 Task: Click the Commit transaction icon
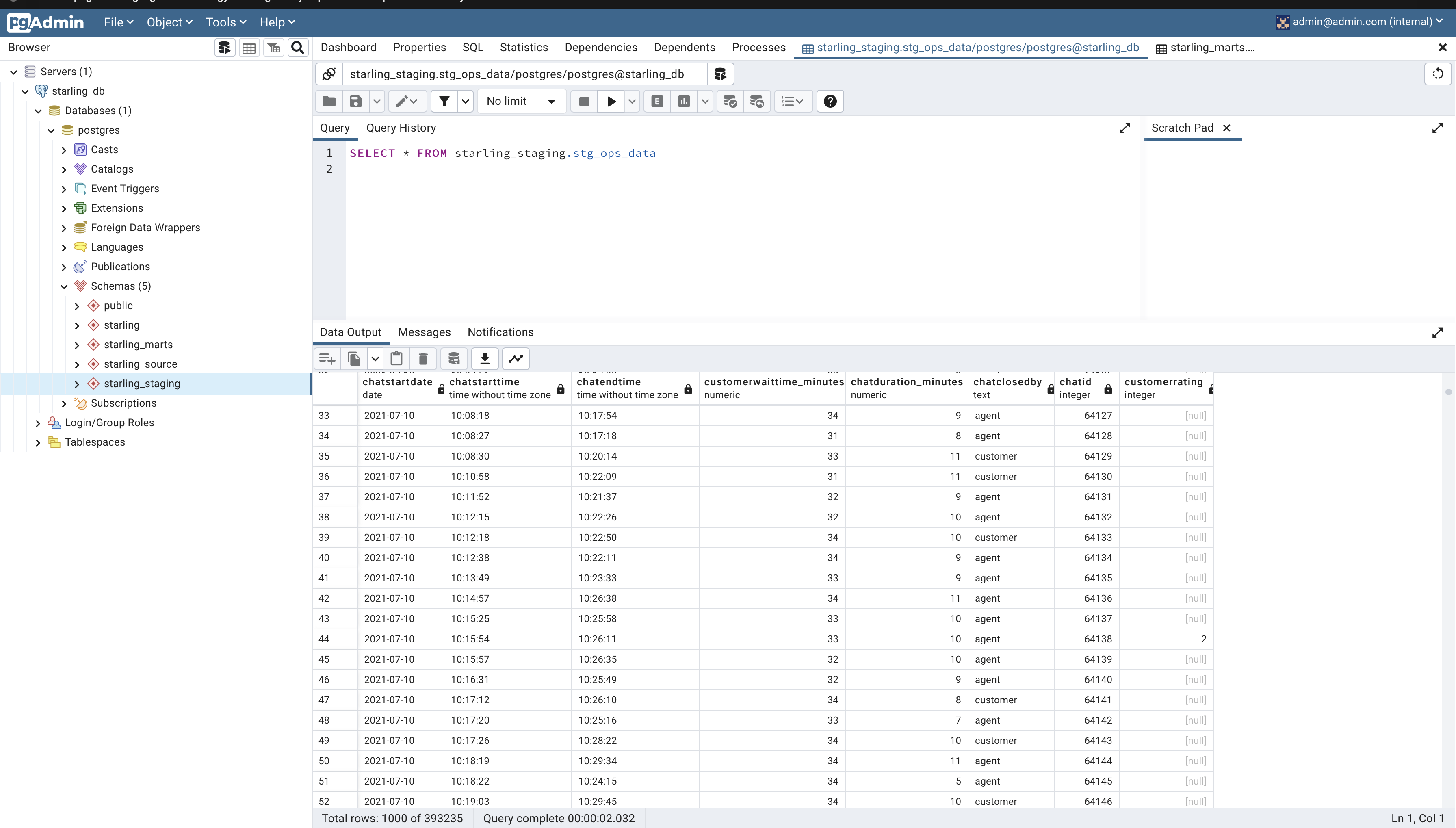pyautogui.click(x=730, y=101)
